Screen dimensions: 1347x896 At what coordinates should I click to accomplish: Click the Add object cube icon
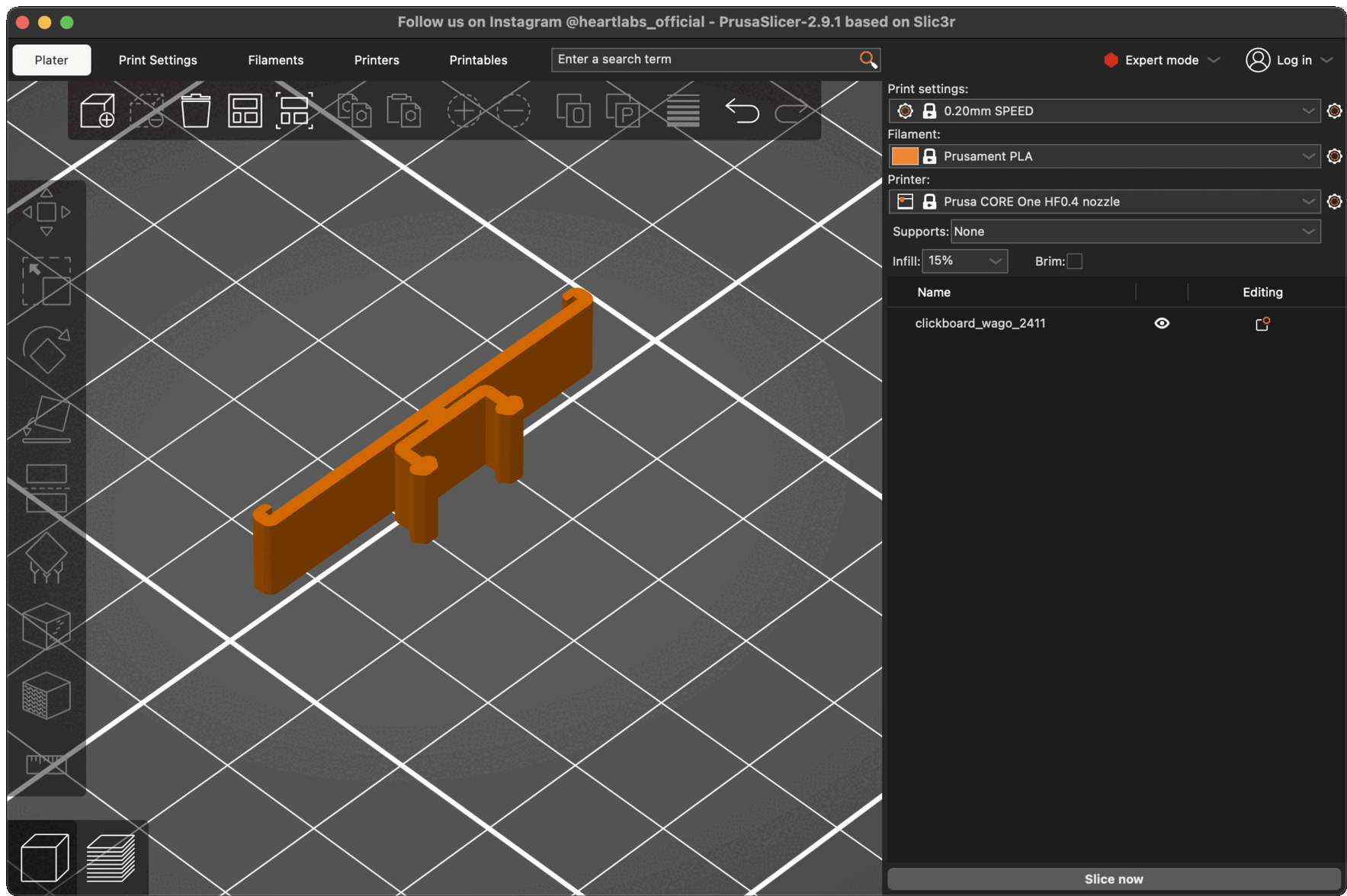98,111
